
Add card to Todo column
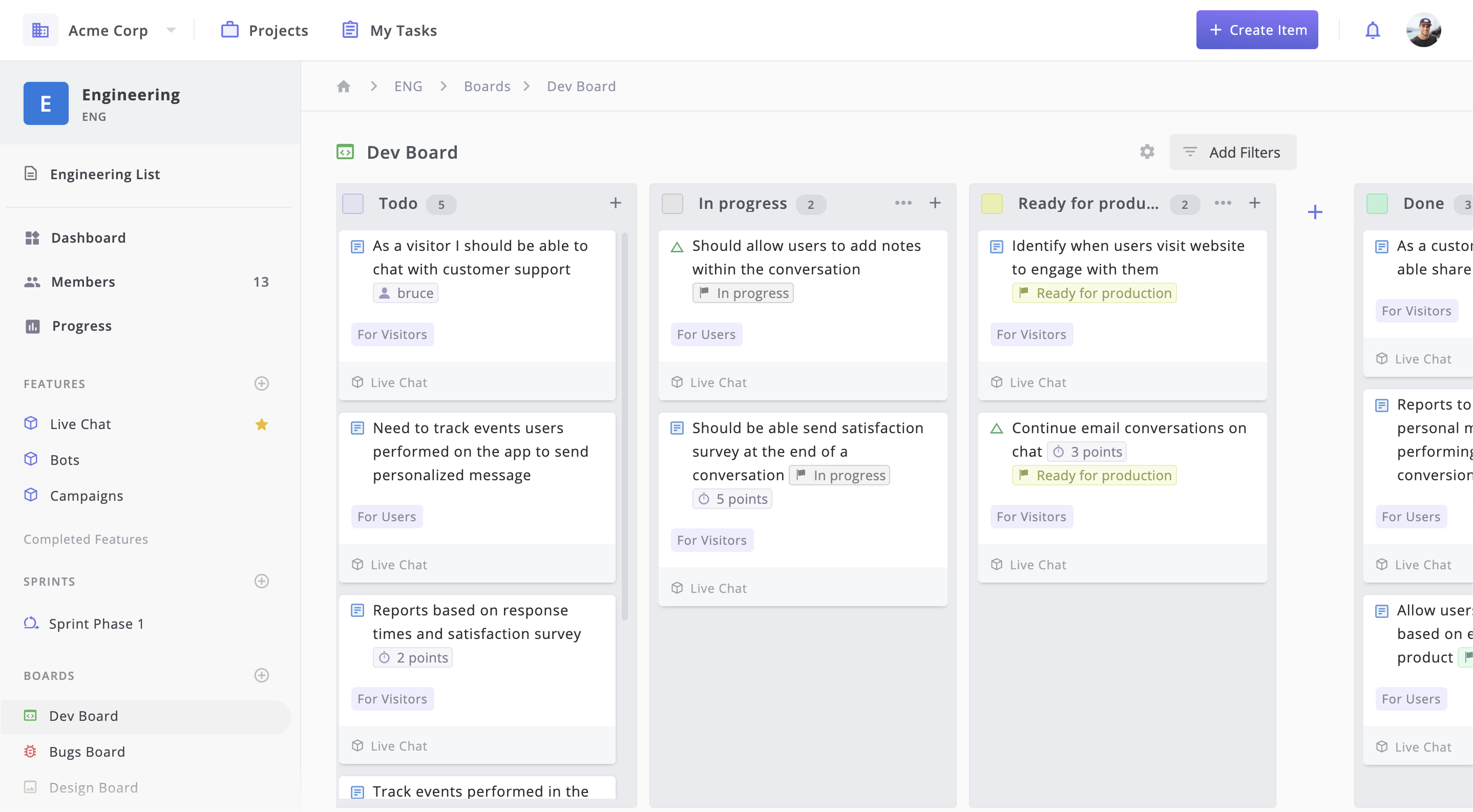[x=615, y=203]
